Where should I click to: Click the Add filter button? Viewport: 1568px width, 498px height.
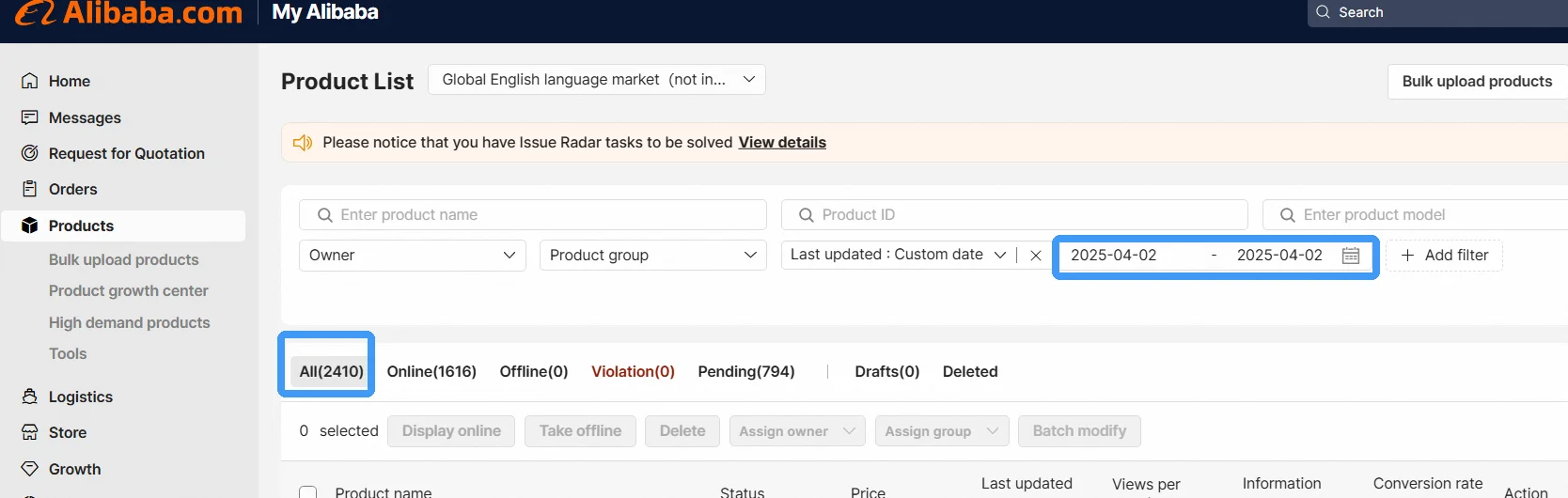click(x=1444, y=256)
